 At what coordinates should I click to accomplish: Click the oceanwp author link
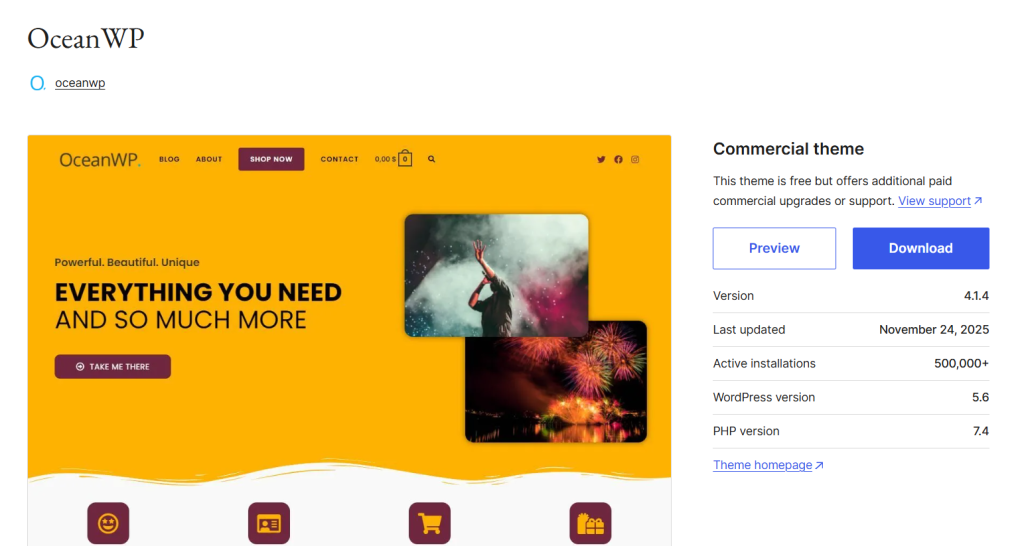[80, 83]
